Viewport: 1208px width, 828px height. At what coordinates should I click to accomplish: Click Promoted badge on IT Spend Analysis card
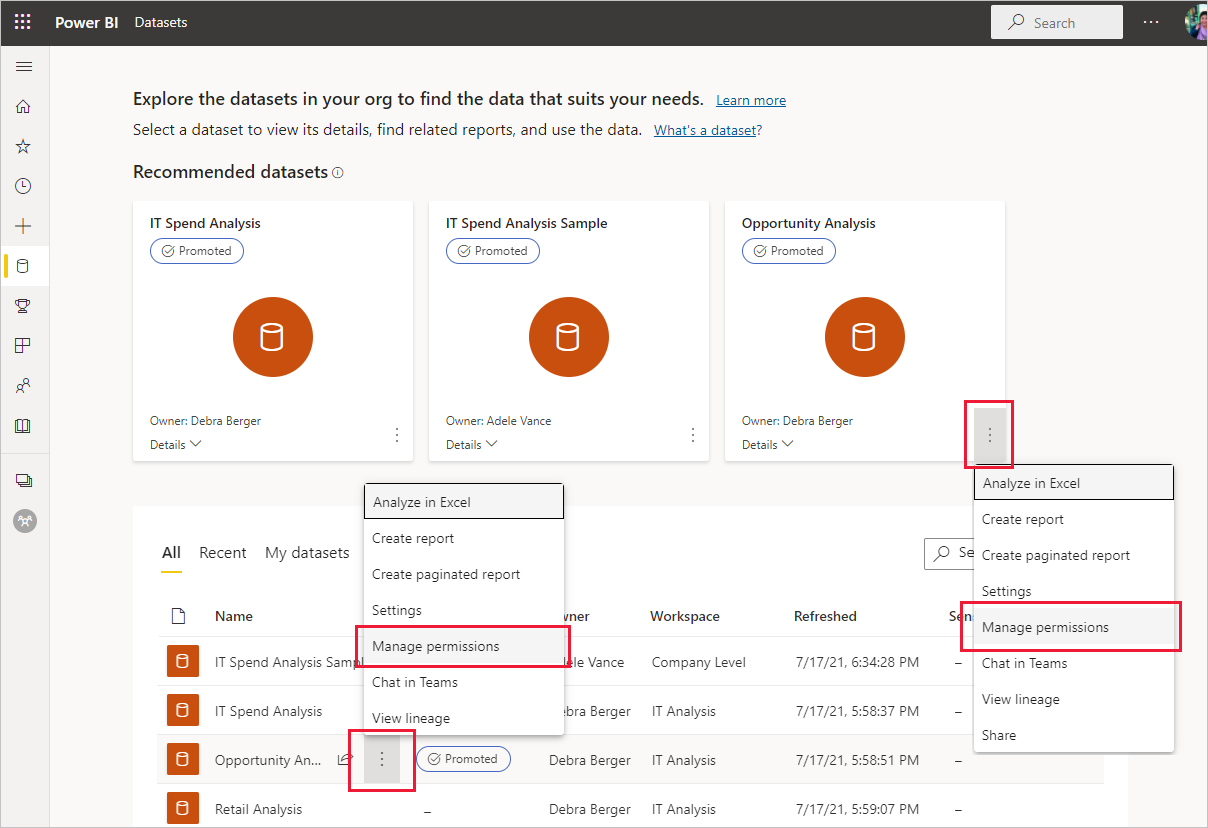(x=197, y=251)
